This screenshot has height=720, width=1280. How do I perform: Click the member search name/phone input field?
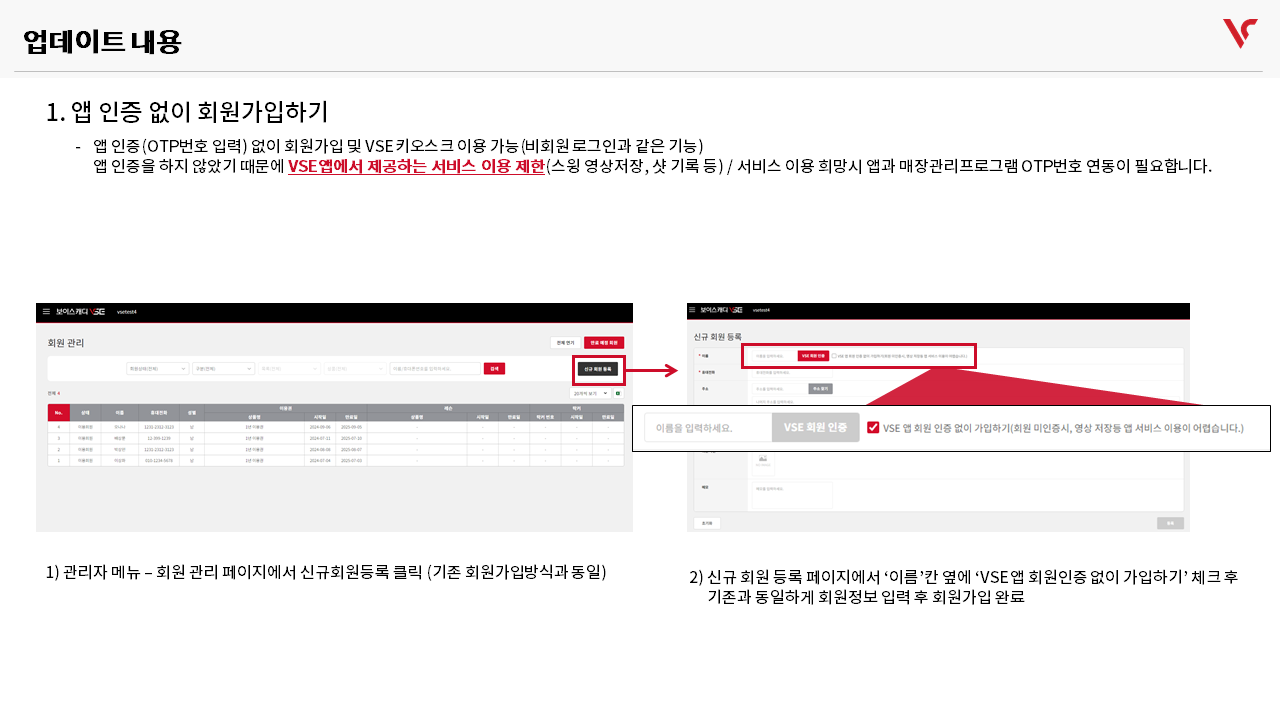[435, 369]
